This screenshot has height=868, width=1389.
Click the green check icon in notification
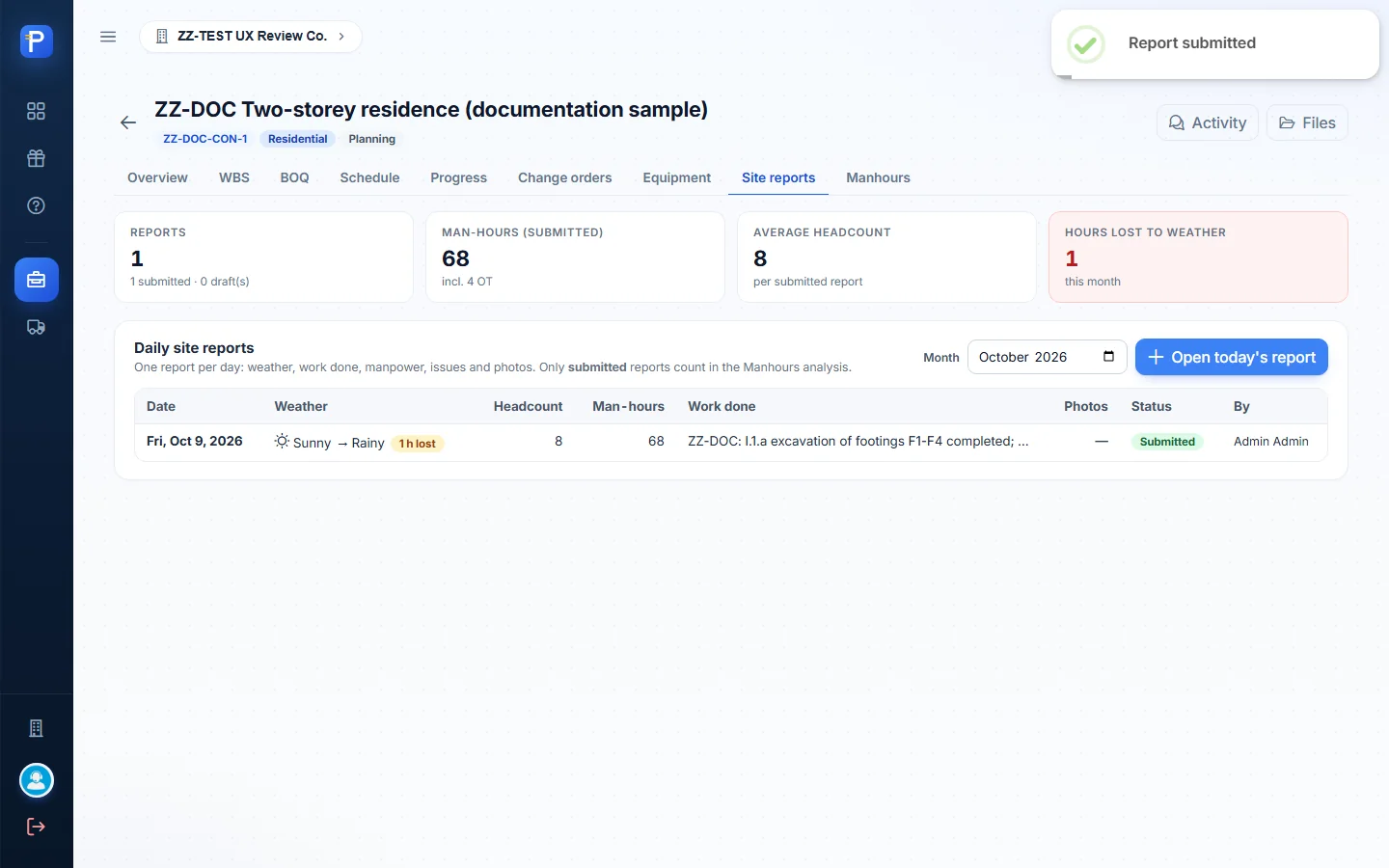1086,43
